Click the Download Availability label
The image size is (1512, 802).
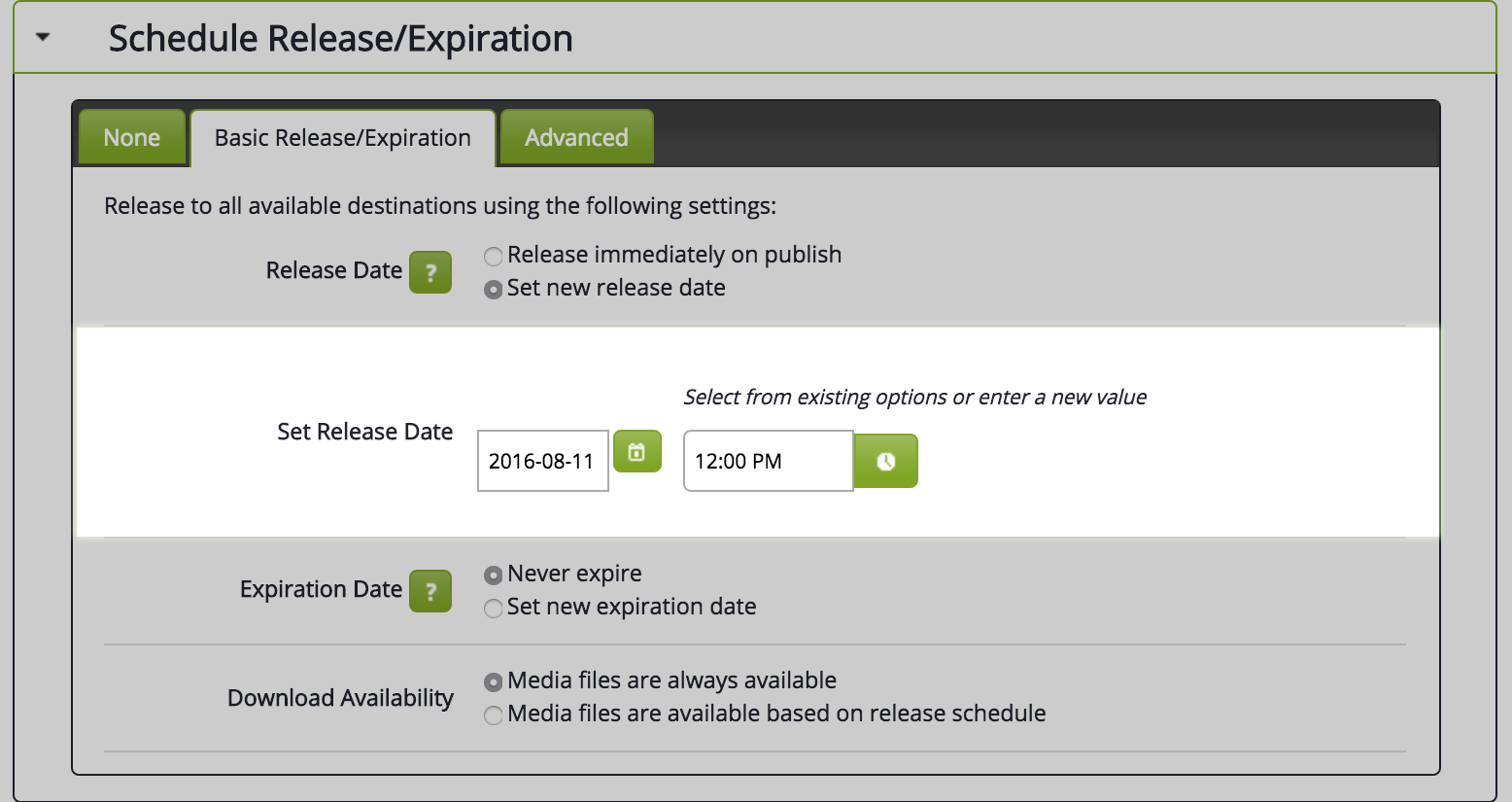pyautogui.click(x=340, y=698)
